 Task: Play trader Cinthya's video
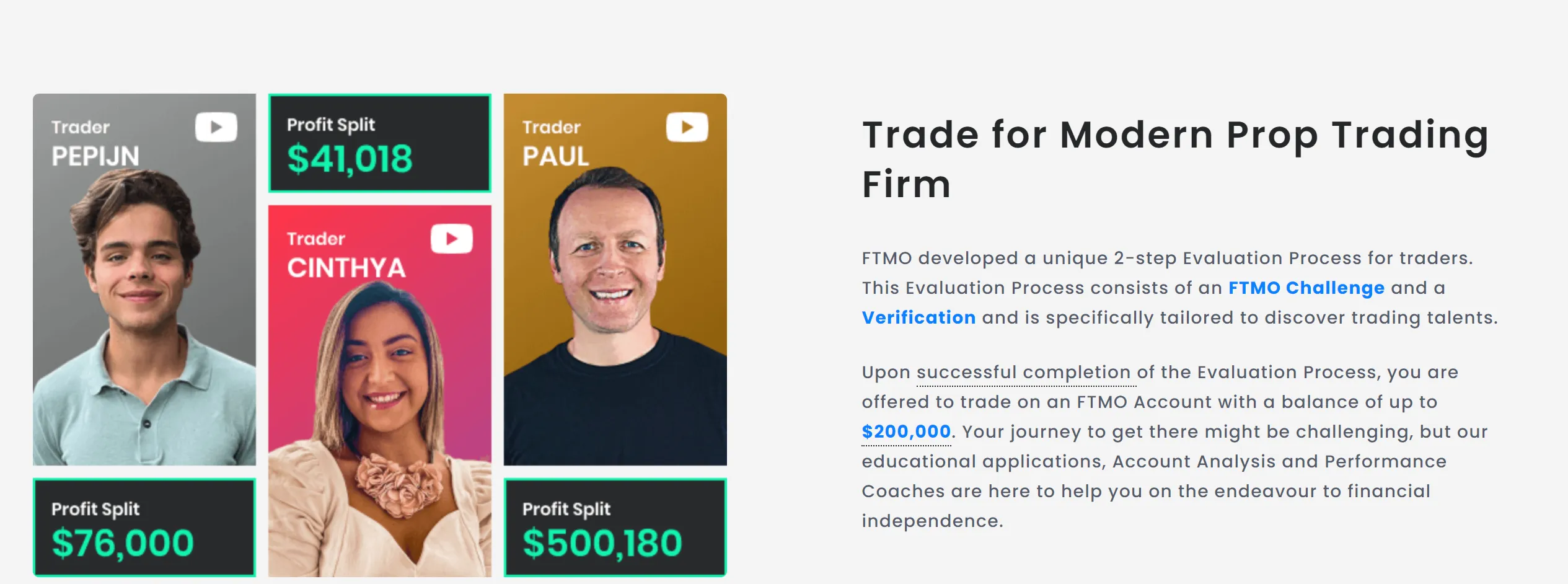tap(451, 239)
